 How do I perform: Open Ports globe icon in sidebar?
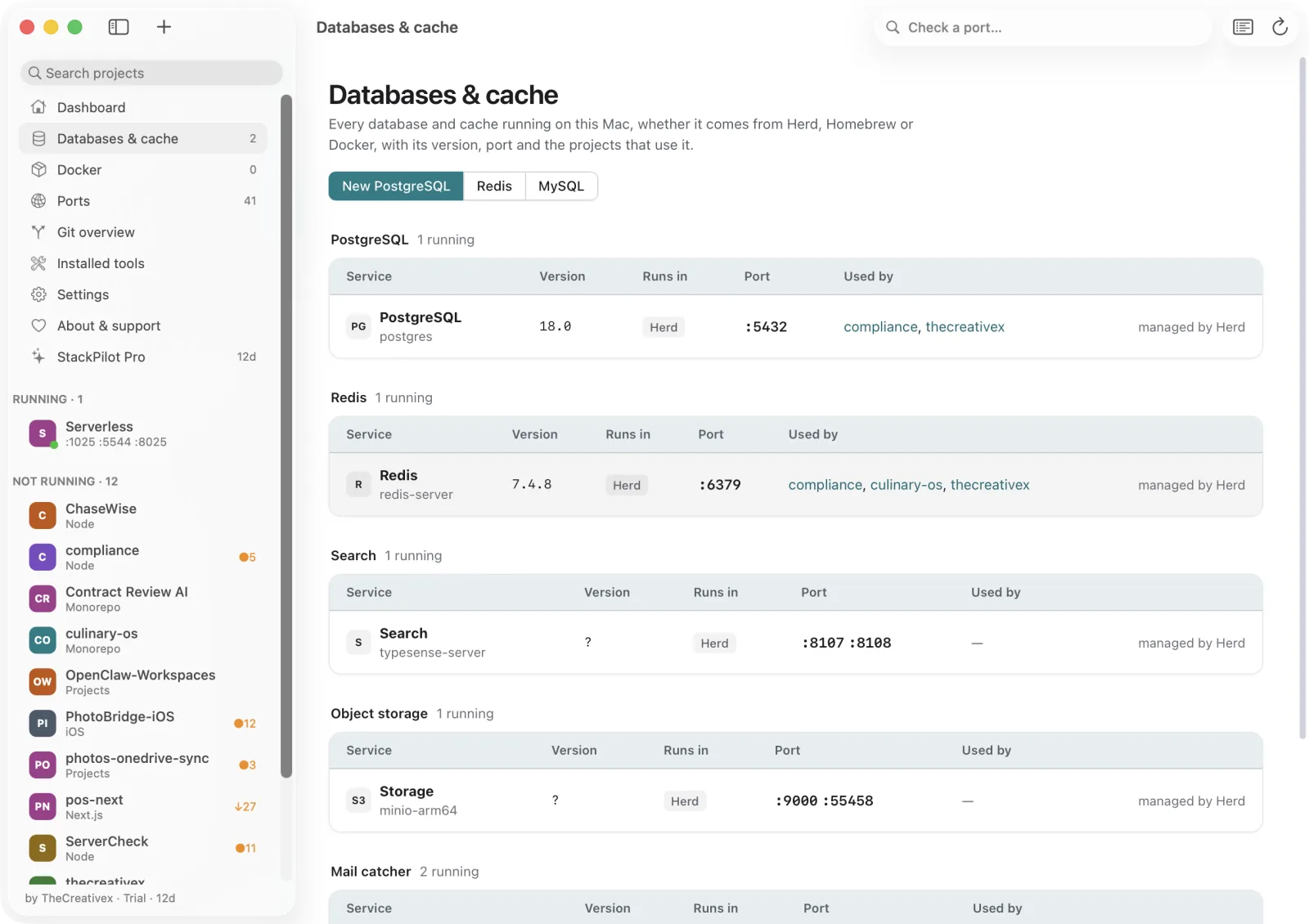[38, 200]
